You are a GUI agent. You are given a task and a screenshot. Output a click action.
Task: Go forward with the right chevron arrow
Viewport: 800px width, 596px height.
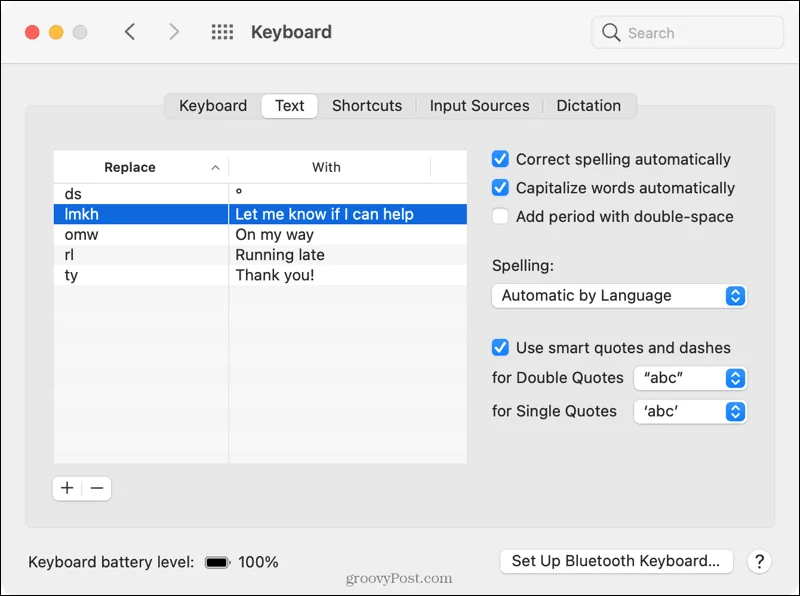174,32
